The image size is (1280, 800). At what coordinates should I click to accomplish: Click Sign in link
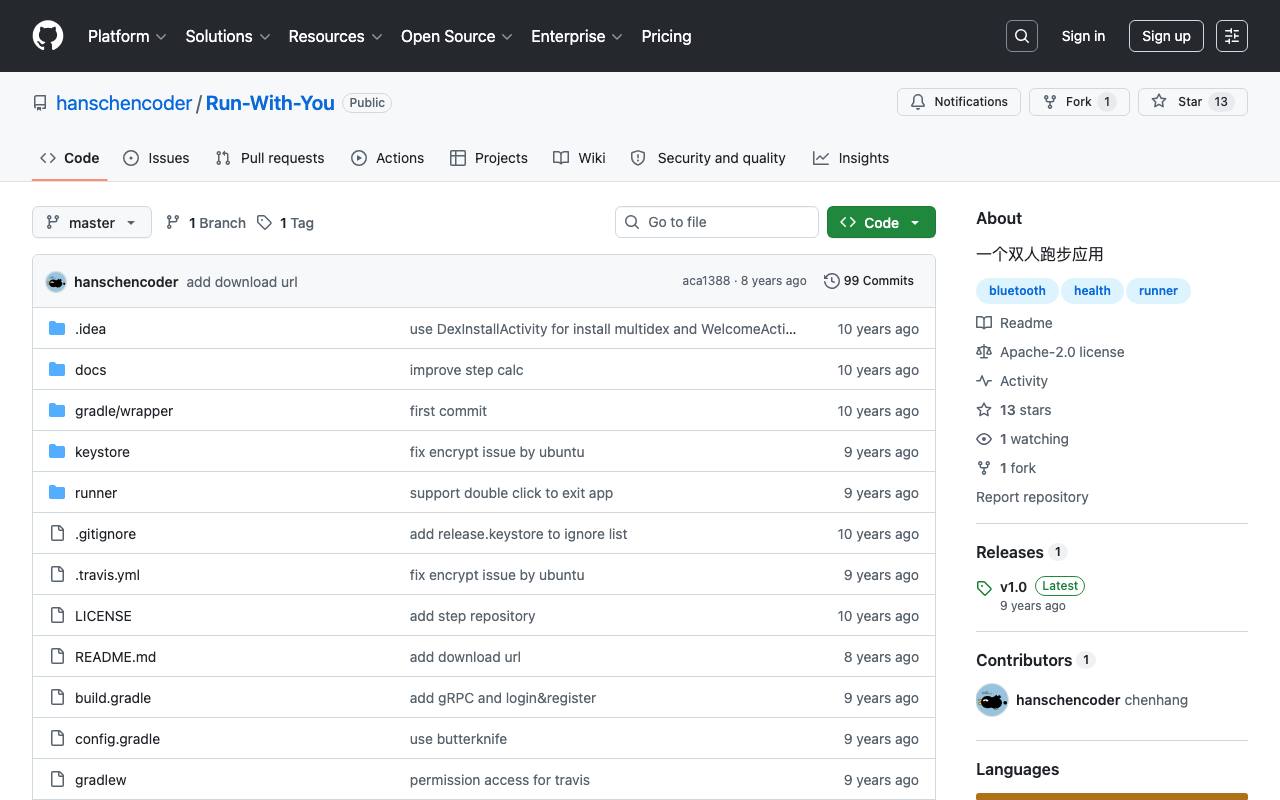(x=1083, y=36)
